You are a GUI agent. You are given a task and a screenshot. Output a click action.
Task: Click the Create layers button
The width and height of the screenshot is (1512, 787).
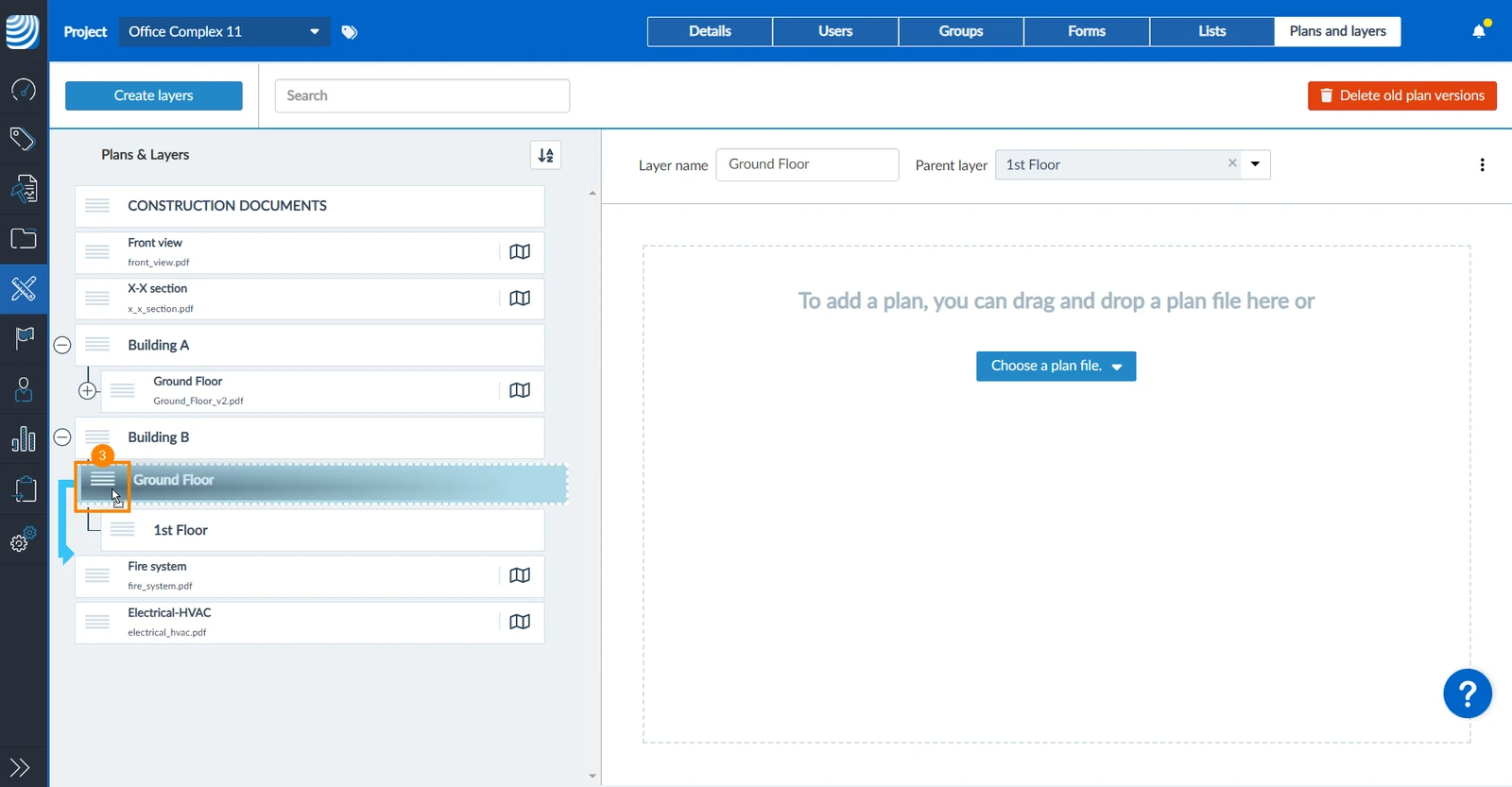154,95
